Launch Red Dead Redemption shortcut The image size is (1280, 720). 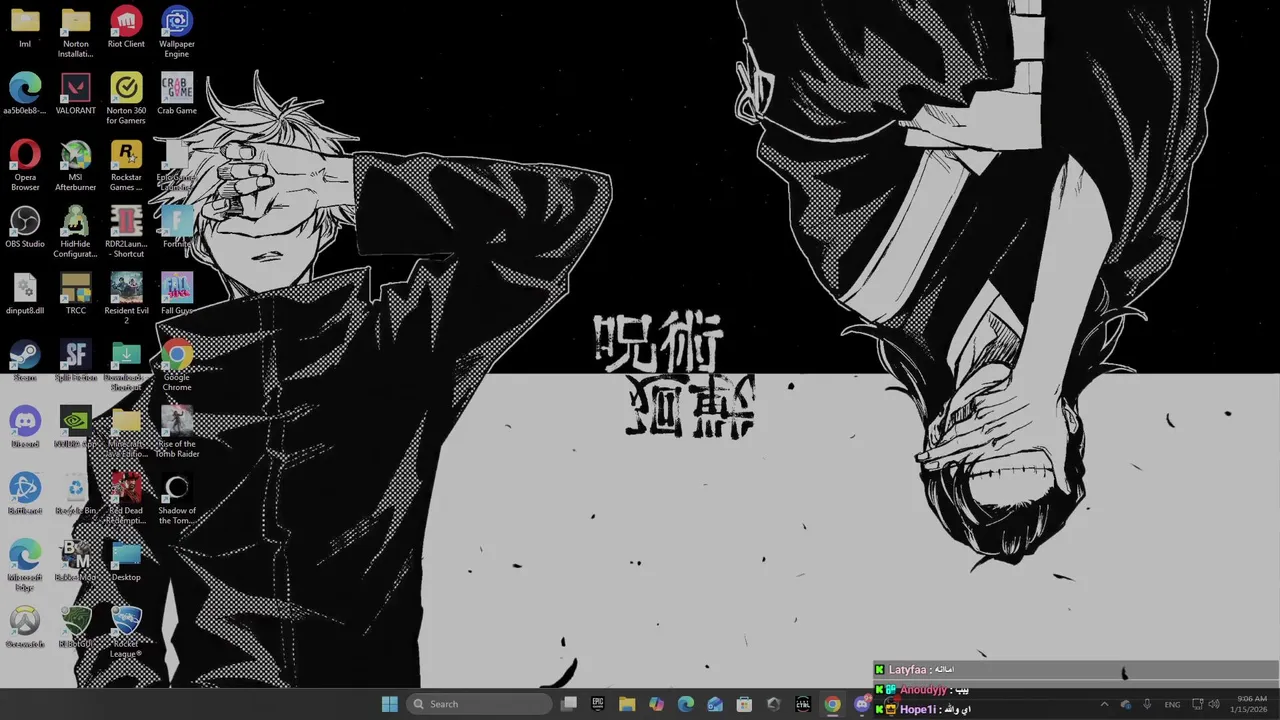pyautogui.click(x=126, y=499)
